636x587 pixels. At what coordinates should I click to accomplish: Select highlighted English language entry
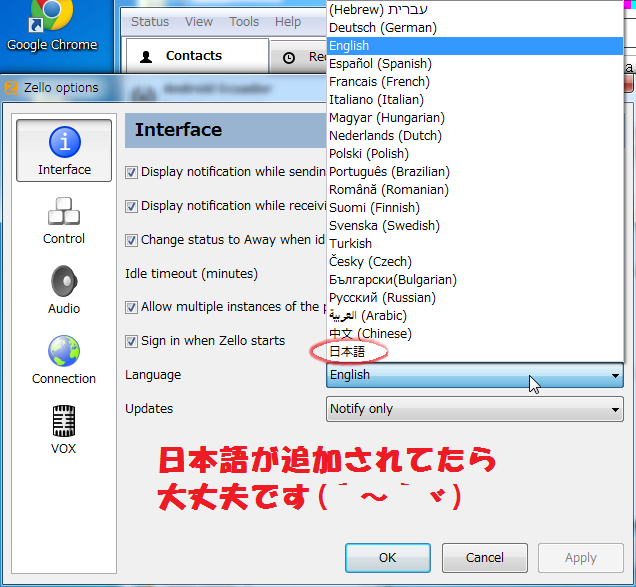pyautogui.click(x=475, y=46)
